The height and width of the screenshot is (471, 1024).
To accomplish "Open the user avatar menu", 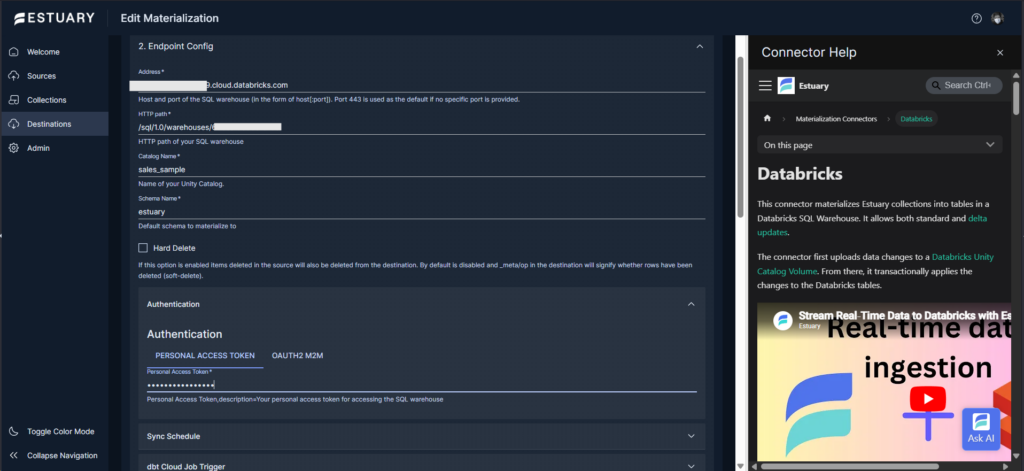I will [x=997, y=18].
